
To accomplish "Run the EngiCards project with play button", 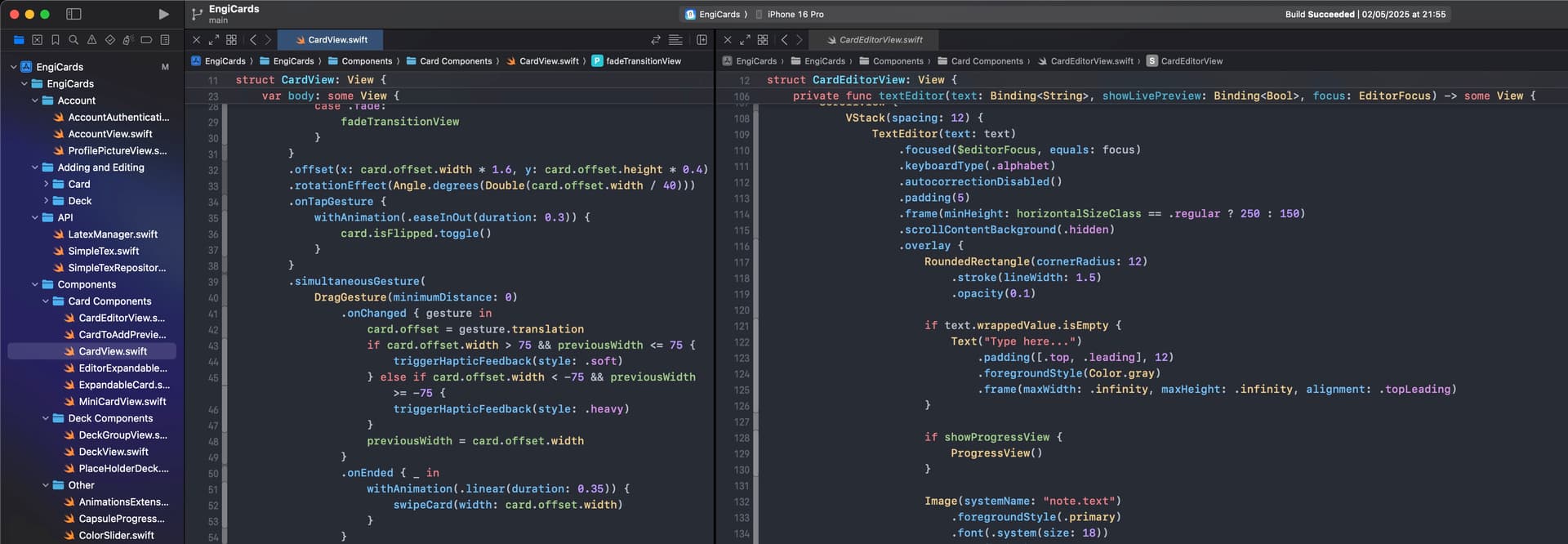I will (x=163, y=14).
